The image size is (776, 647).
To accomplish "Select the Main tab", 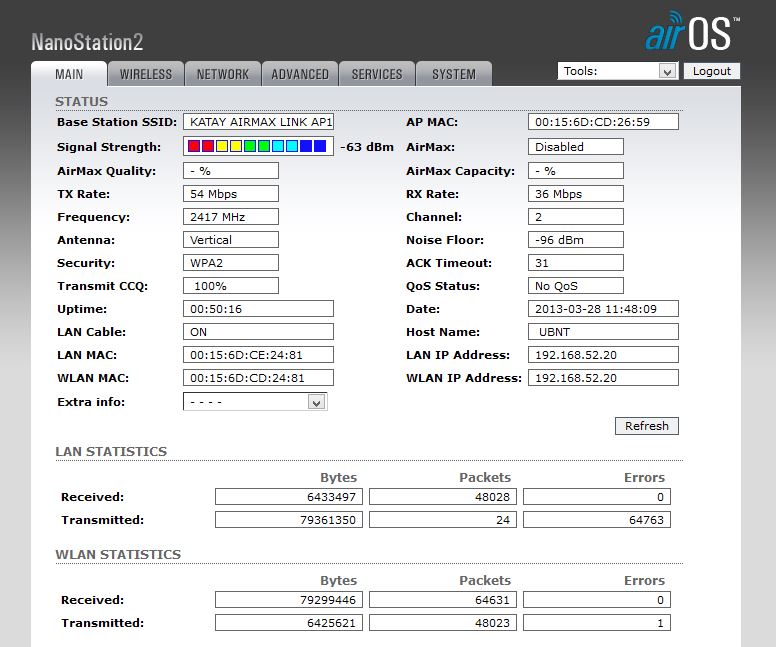I will [69, 74].
